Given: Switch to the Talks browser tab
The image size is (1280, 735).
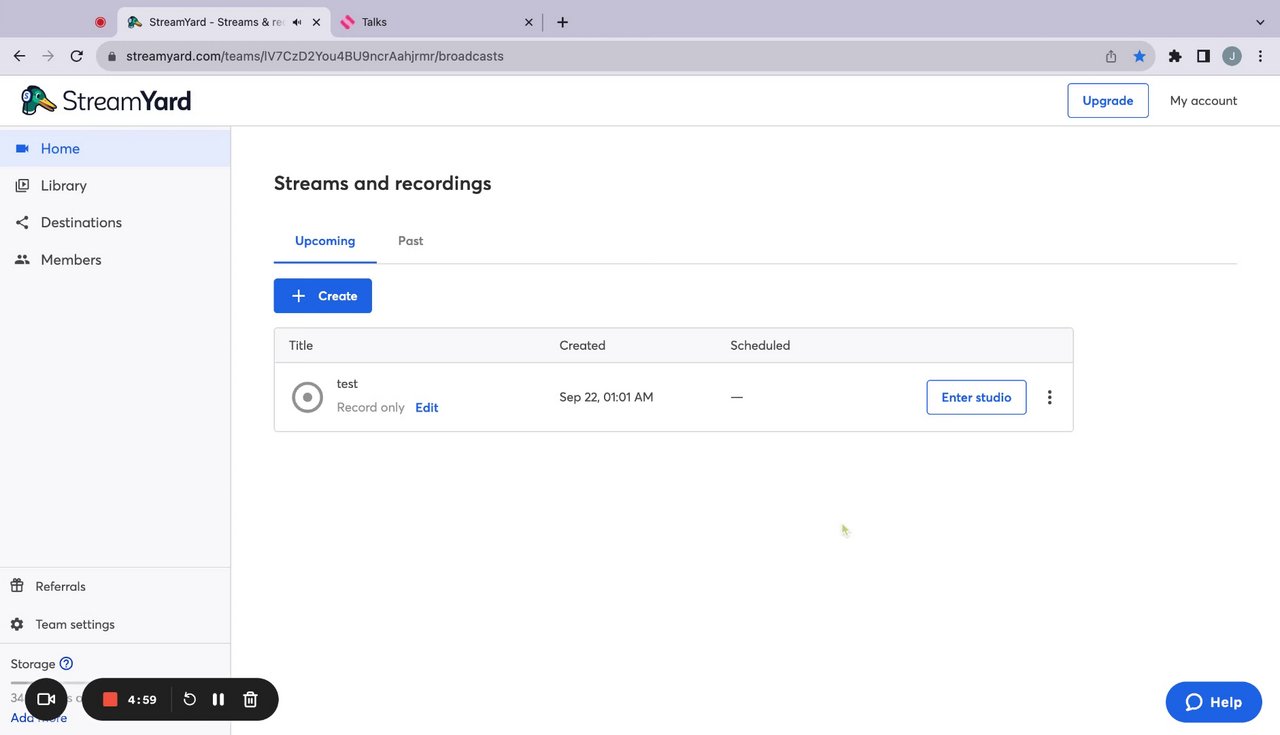Looking at the screenshot, I should point(435,22).
